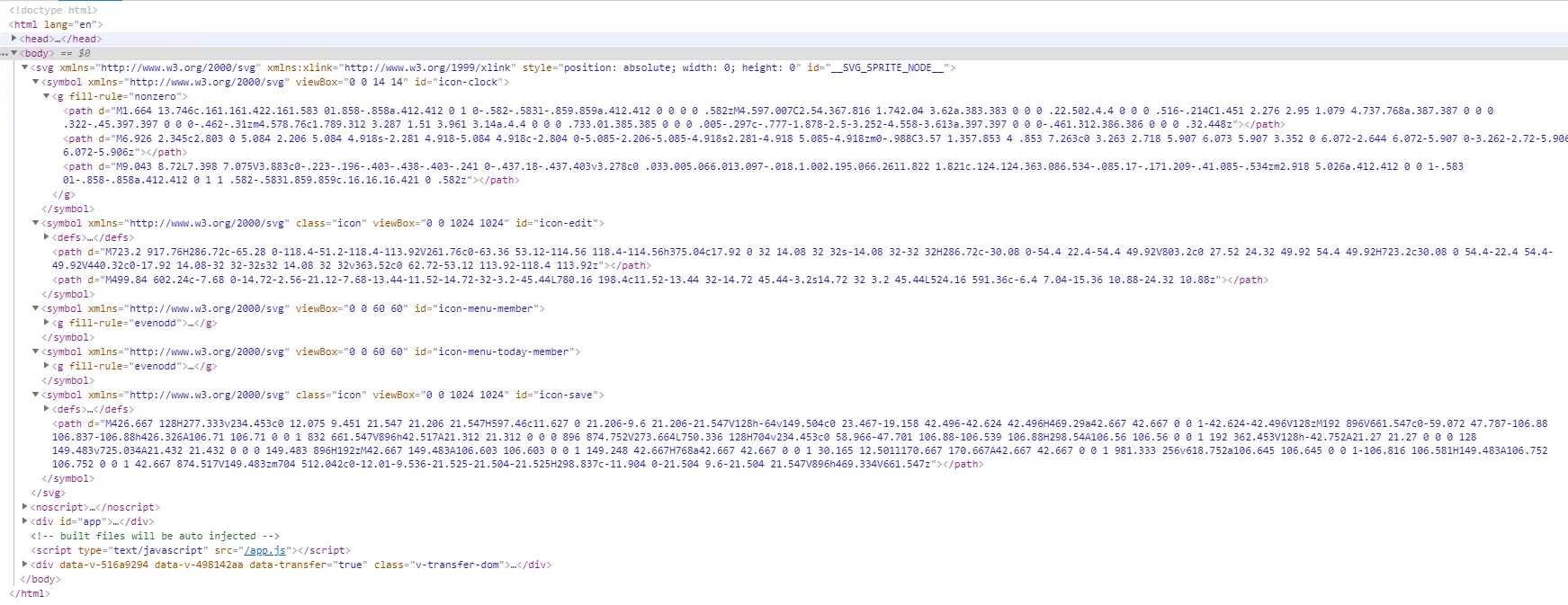Collapse the body element node
The width and height of the screenshot is (1568, 605).
(13, 53)
